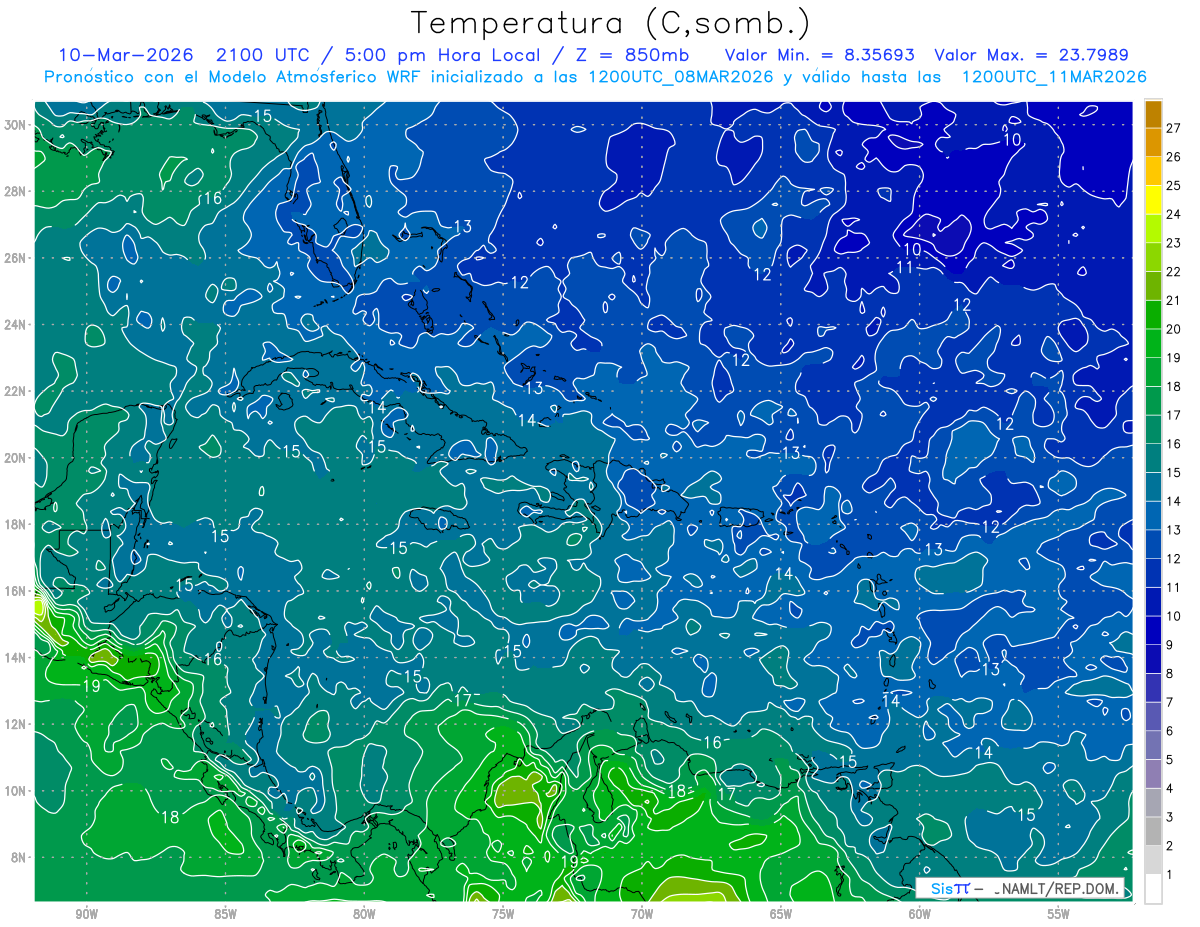Click the "80W" longitude axis label
Viewport: 1200px width, 927px height.
[364, 915]
